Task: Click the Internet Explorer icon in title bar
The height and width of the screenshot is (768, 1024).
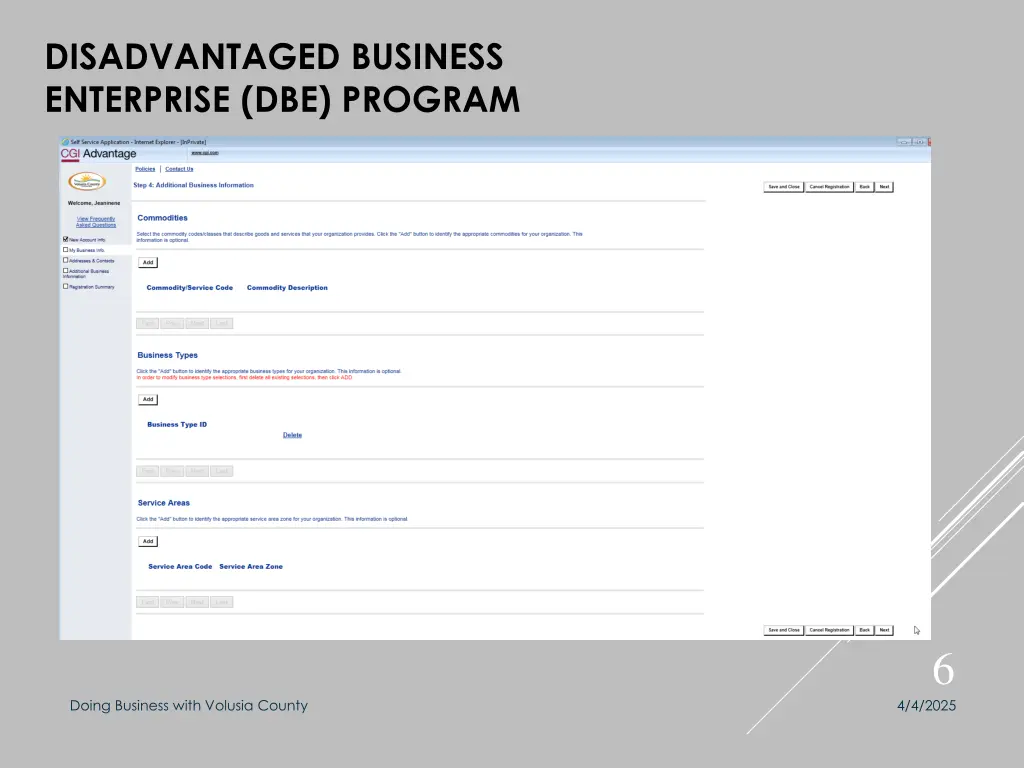Action: click(x=65, y=142)
